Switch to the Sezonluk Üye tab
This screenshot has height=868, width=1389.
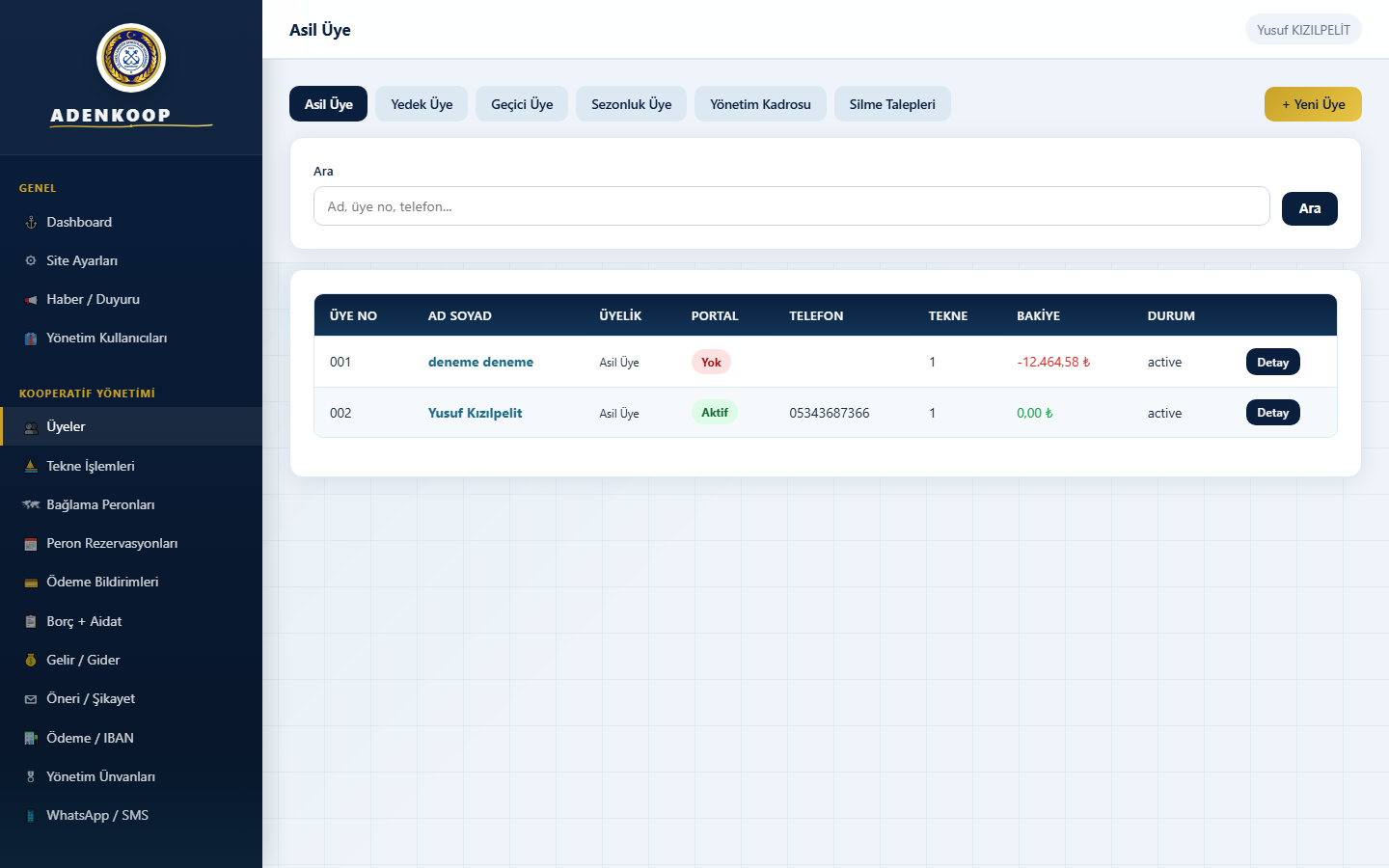point(631,104)
